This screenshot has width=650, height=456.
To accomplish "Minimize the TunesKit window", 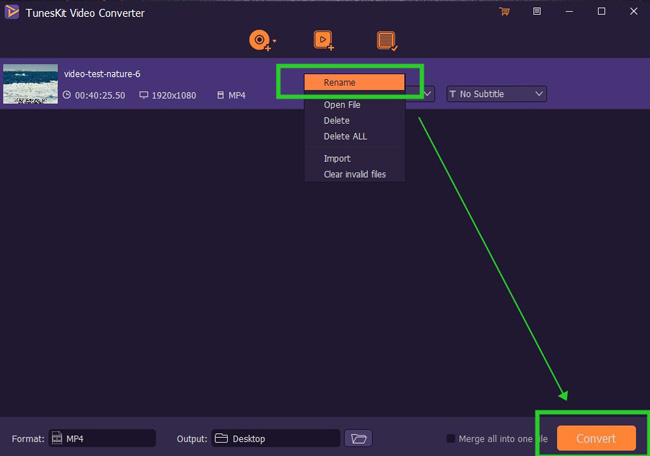I will pos(569,12).
